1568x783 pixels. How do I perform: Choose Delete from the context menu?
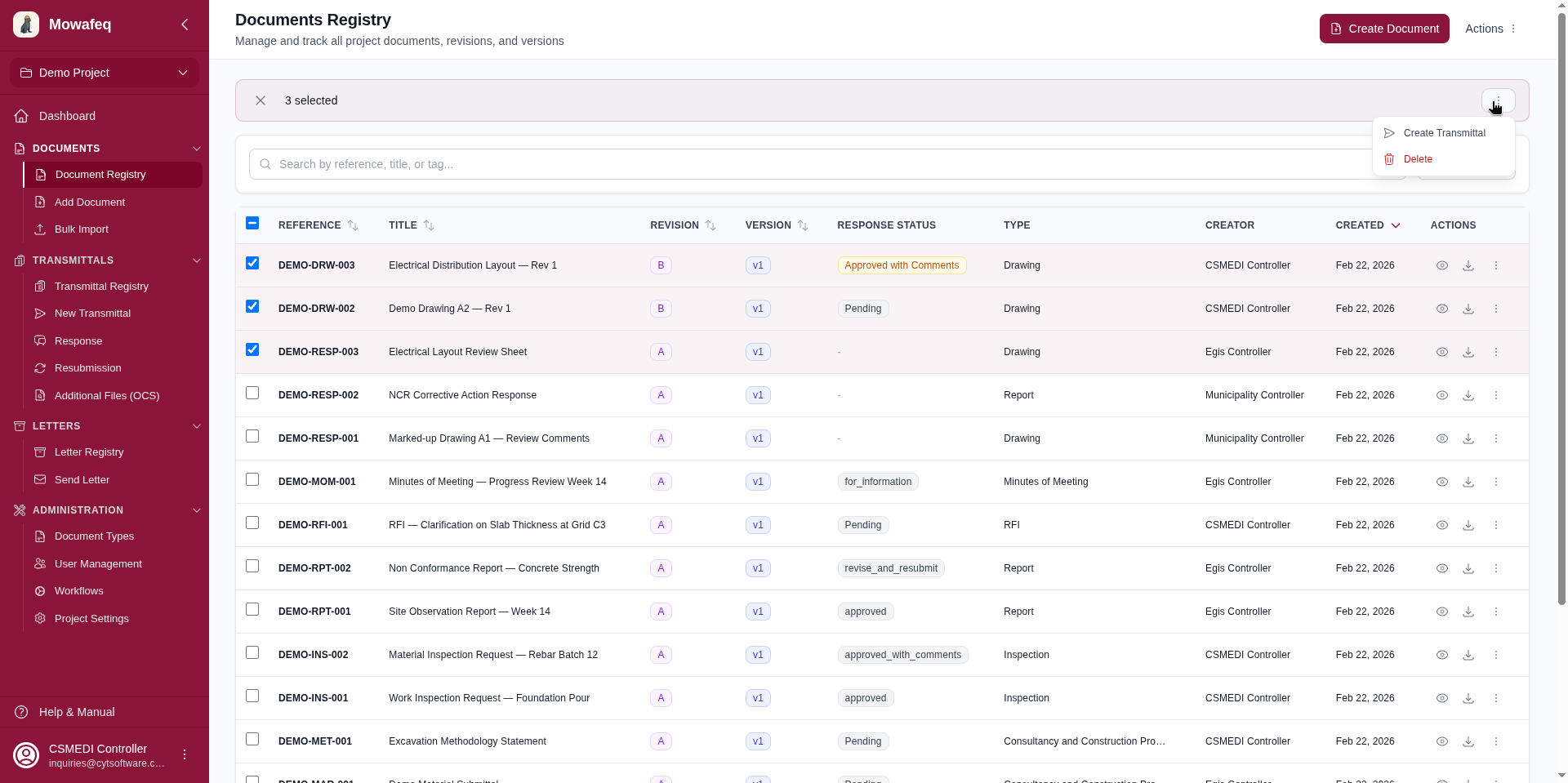[x=1419, y=158]
